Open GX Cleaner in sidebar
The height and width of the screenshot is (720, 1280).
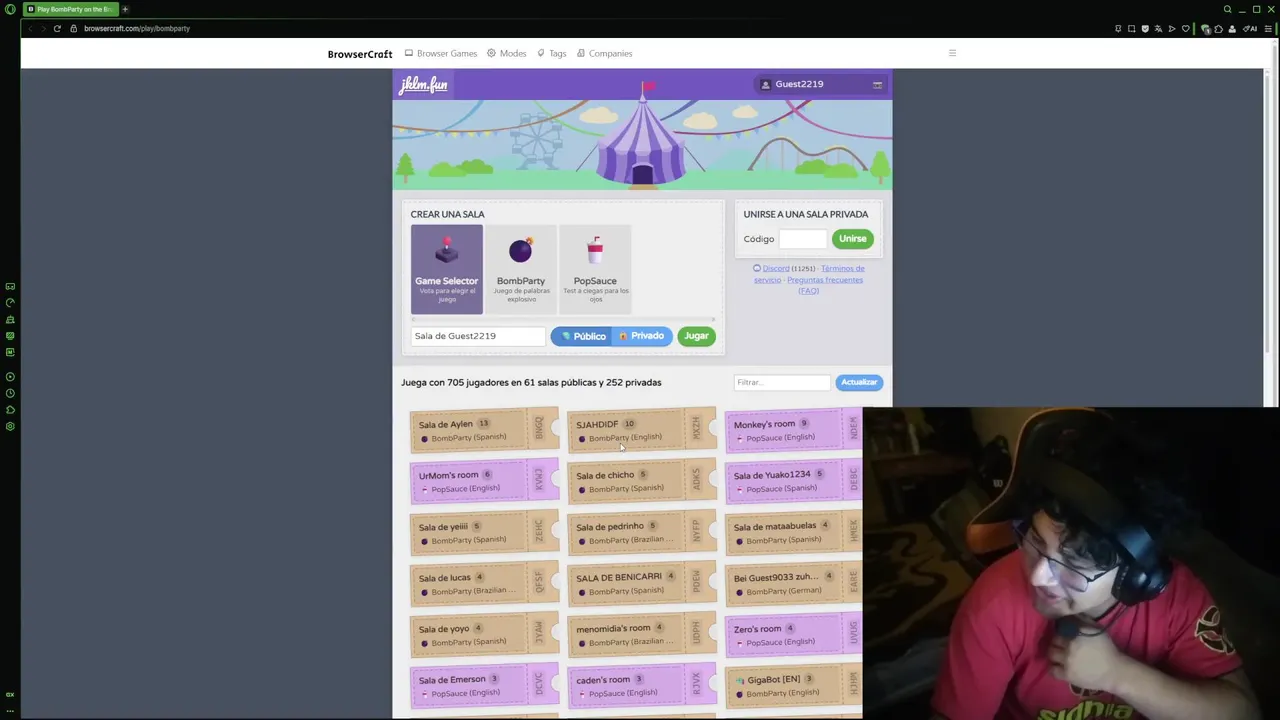point(10,319)
